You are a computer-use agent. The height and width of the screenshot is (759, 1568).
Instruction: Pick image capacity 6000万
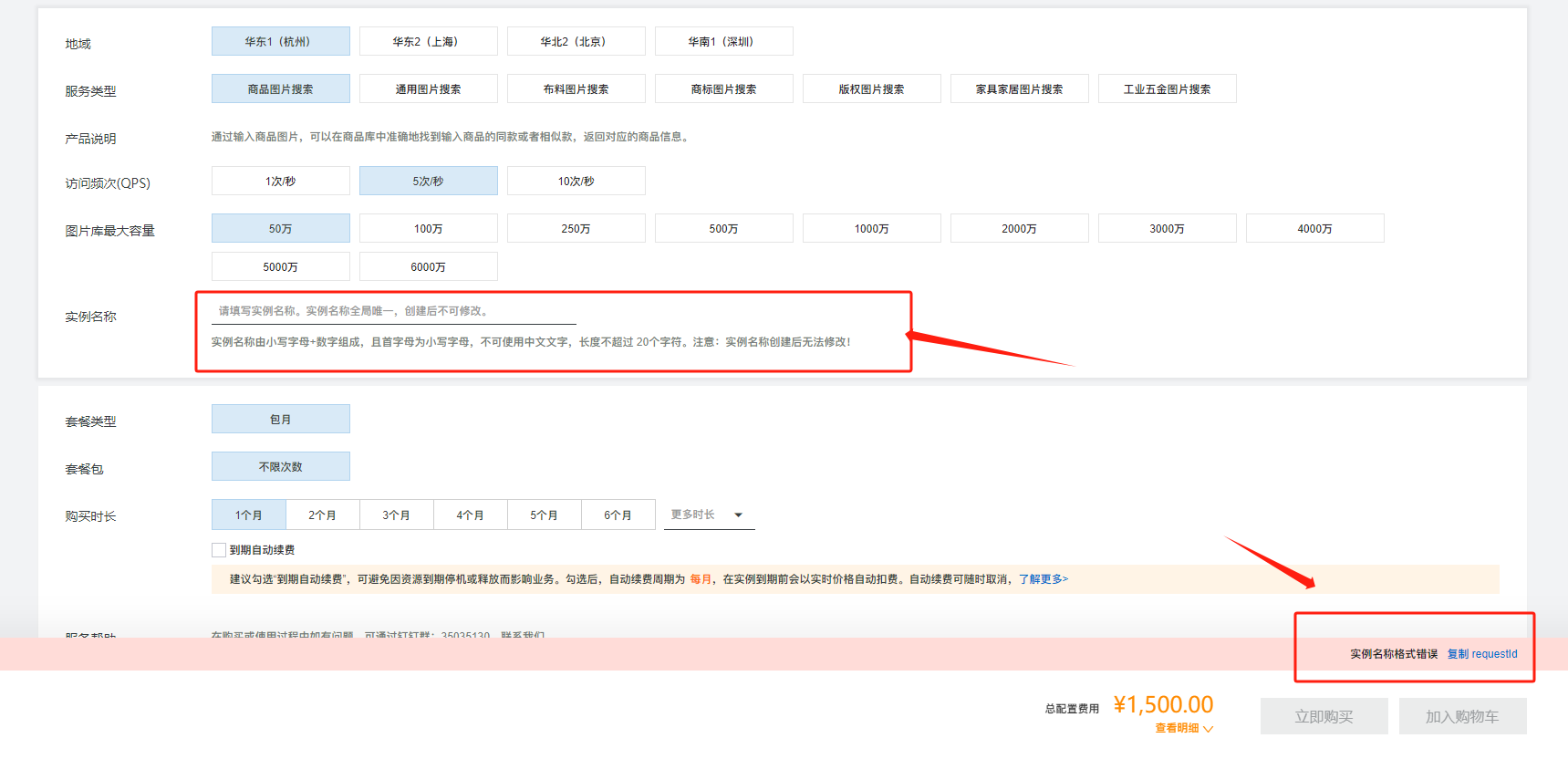(x=429, y=266)
